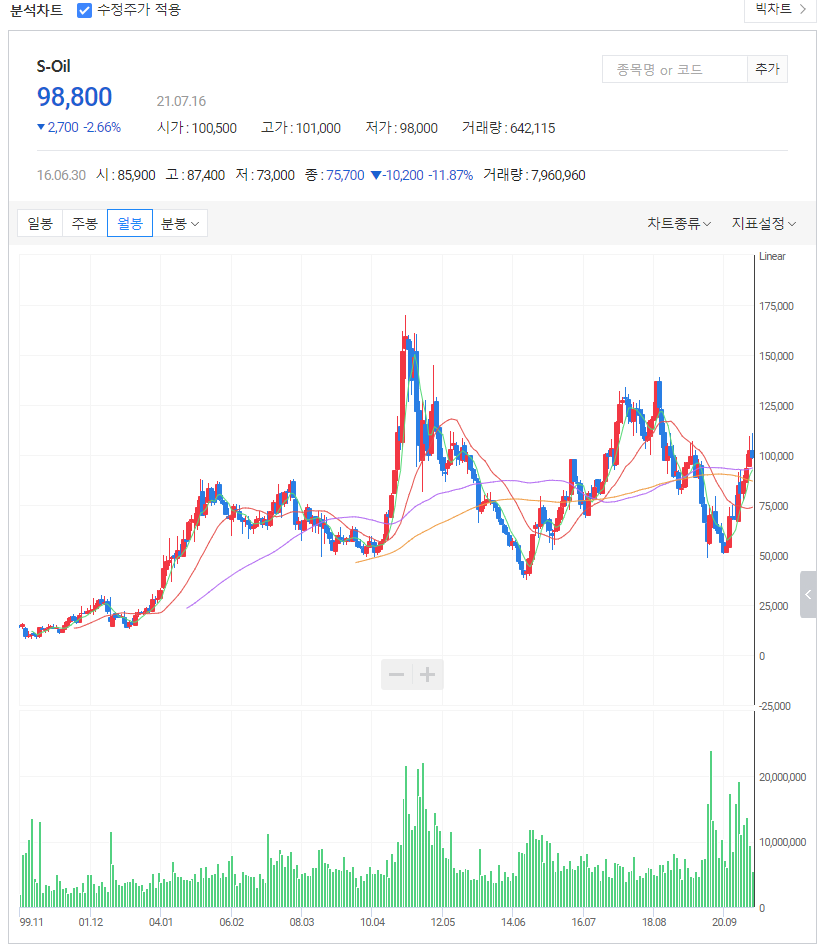Toggle the 수정주가 적용 checkbox

(84, 10)
